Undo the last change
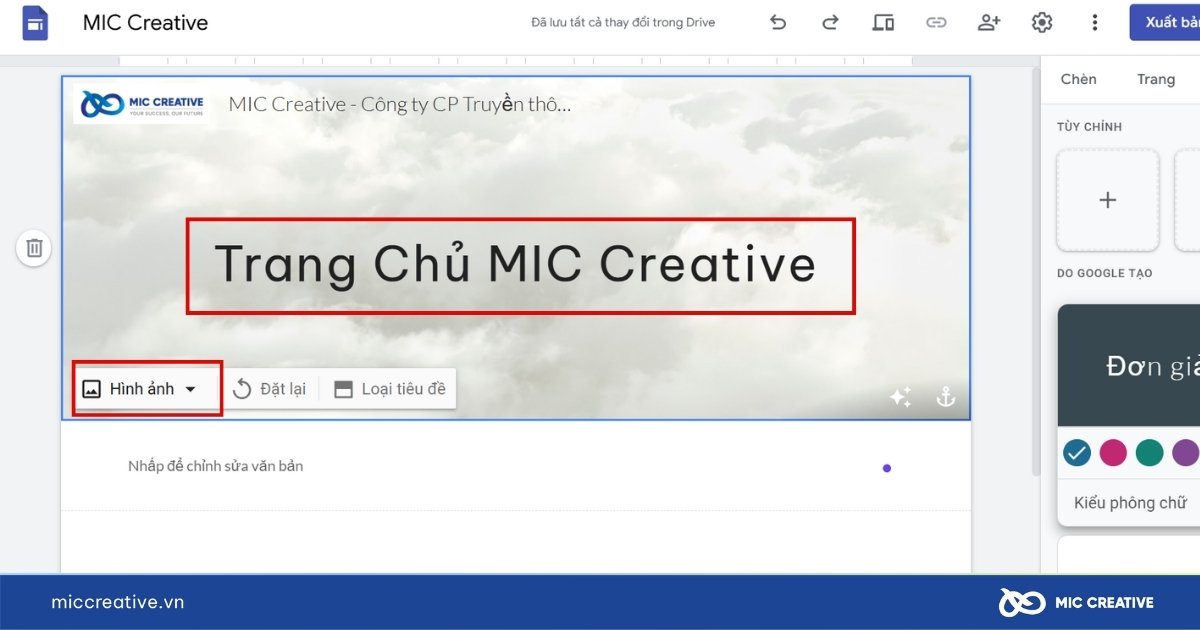The width and height of the screenshot is (1200, 630). coord(778,22)
